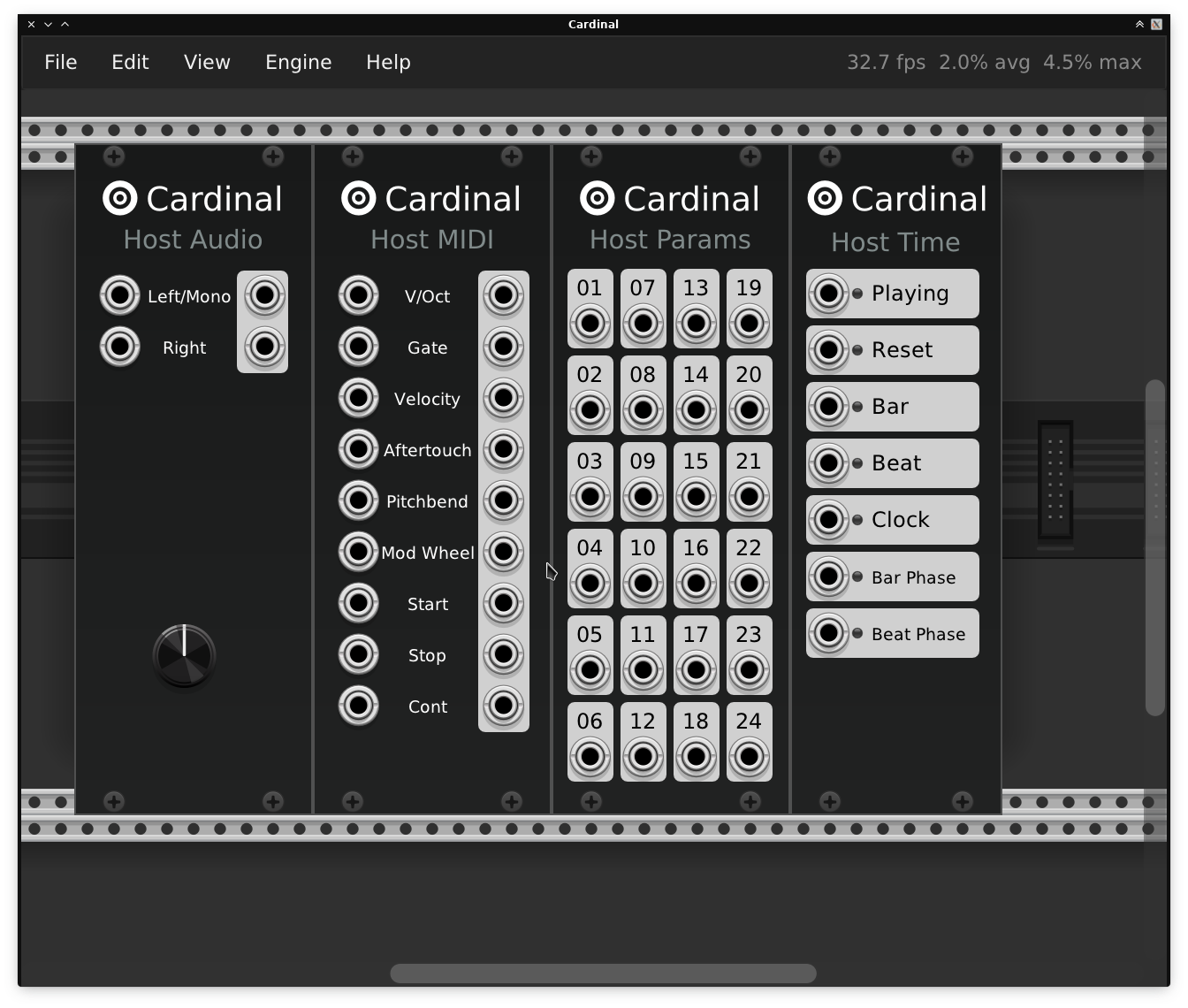The width and height of the screenshot is (1188, 1008).
Task: Click the Reset output jack on Host Time
Action: tap(829, 350)
